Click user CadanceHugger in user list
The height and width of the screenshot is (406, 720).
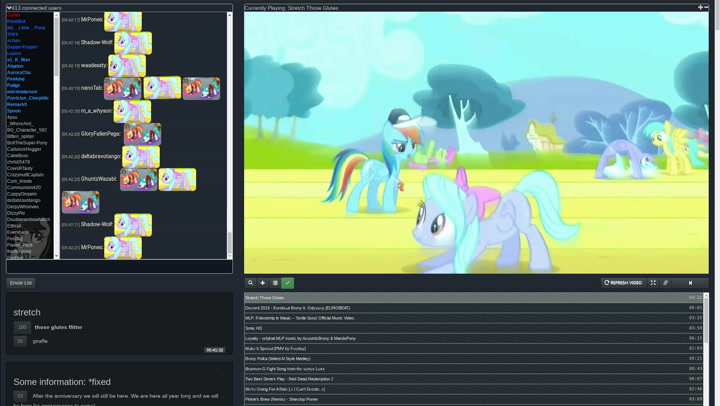(24, 149)
